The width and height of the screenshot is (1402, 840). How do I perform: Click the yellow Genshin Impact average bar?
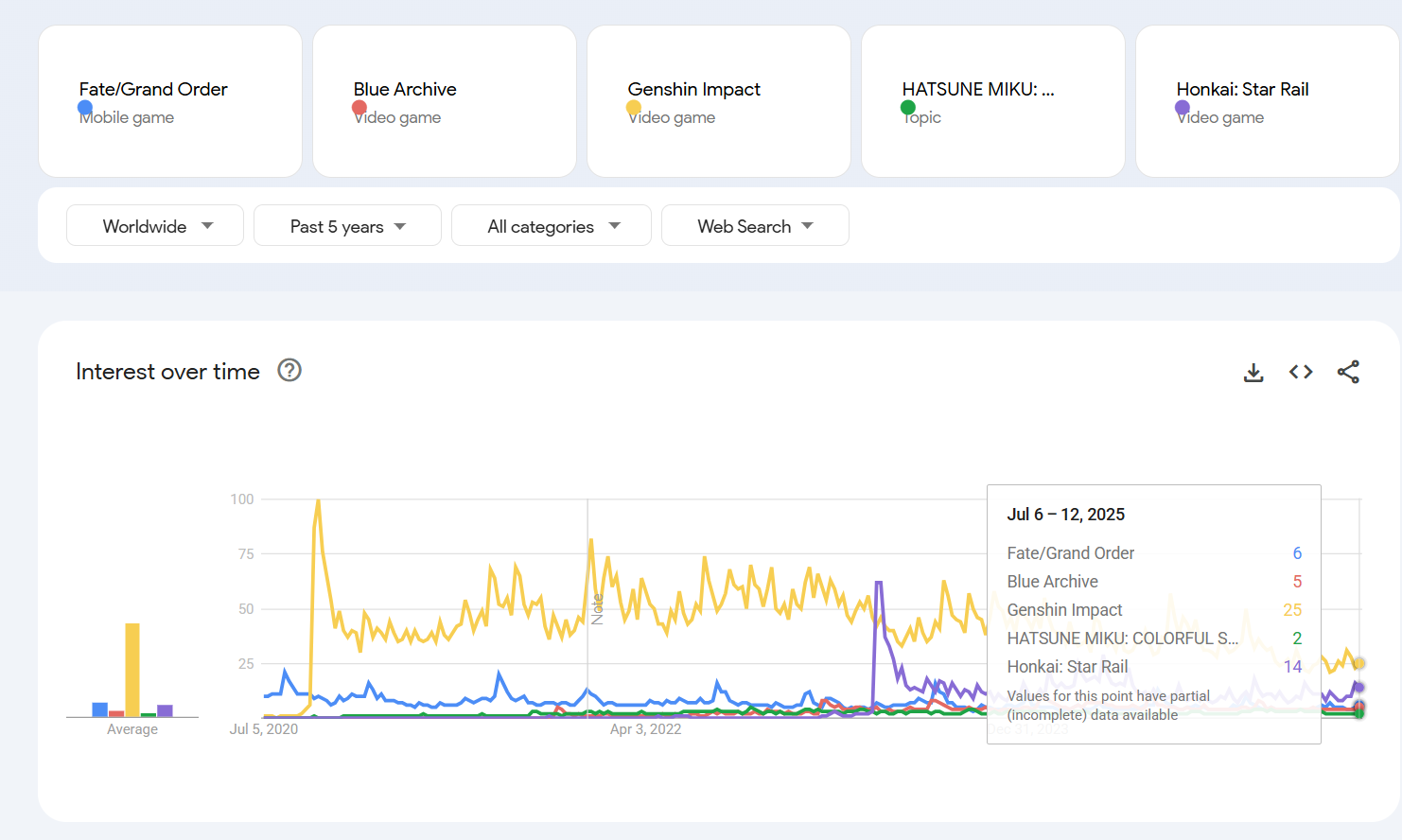click(132, 670)
